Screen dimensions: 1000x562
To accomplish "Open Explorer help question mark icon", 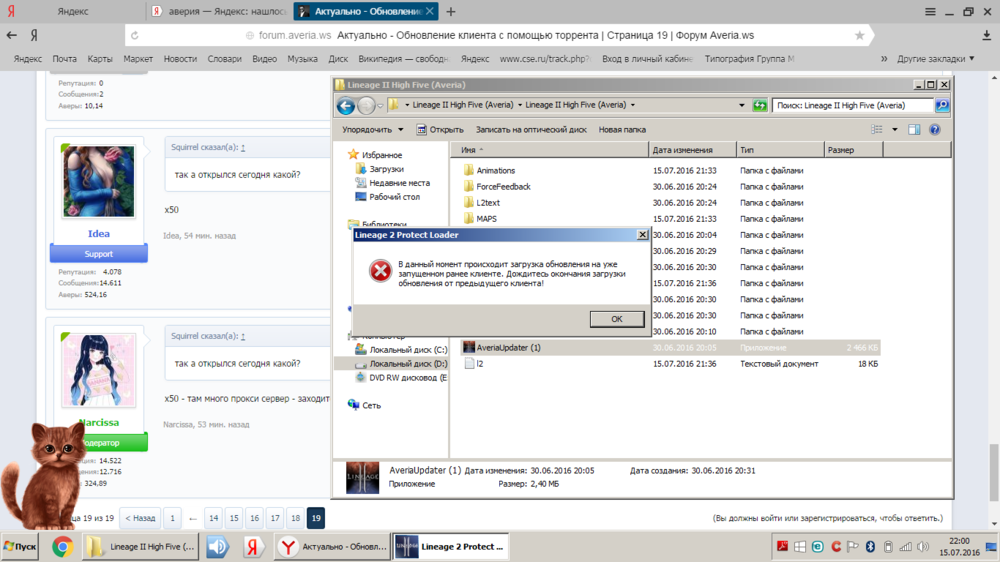I will click(935, 130).
